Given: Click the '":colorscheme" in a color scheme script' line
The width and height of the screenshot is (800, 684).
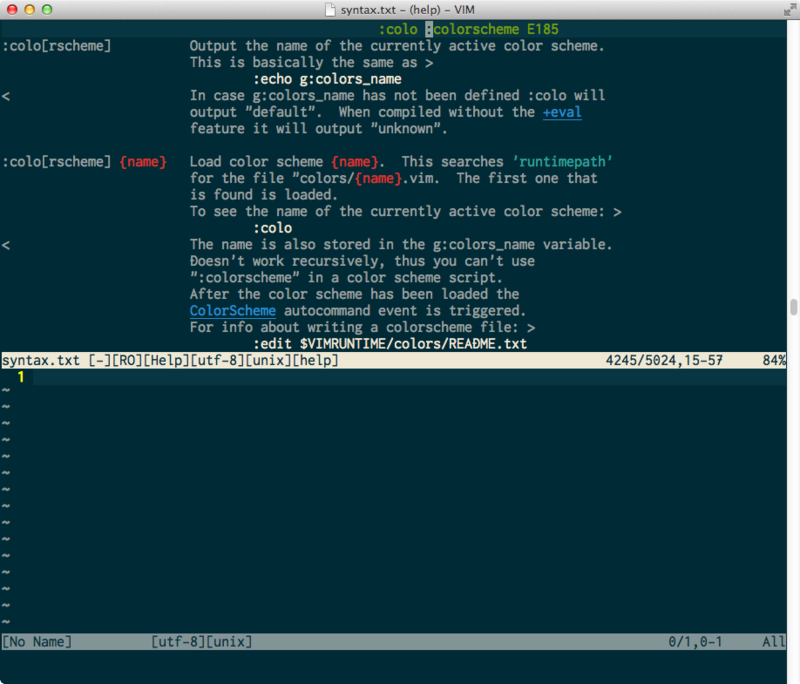Looking at the screenshot, I should coord(346,277).
